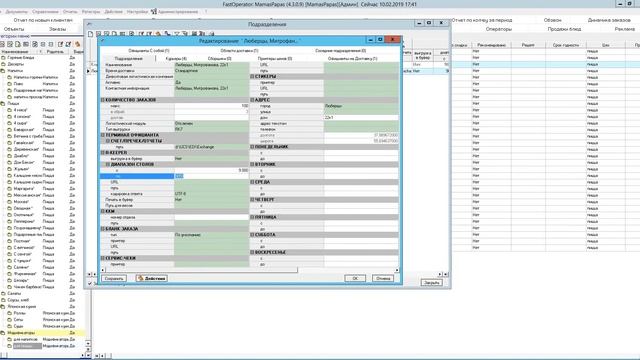Collapse the БЛАНК ЗАКАЗА section
The height and width of the screenshot is (360, 640).
[103, 229]
